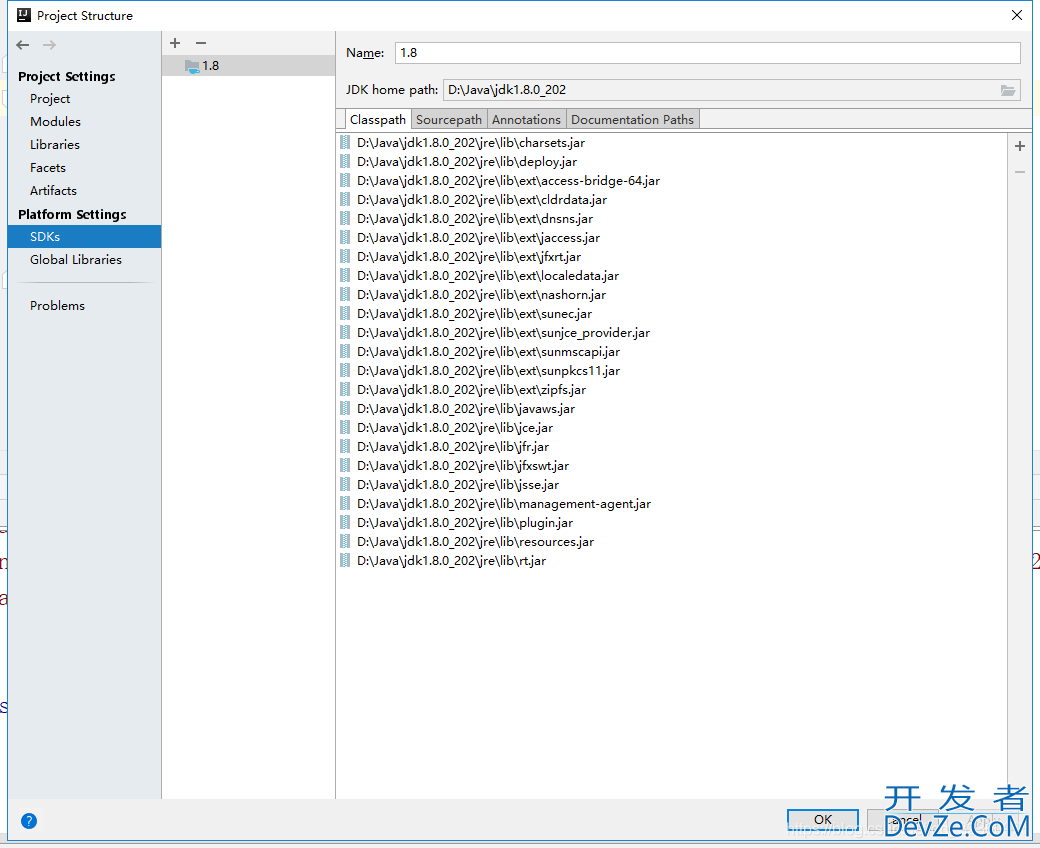Browse JDK home path folder icon
The height and width of the screenshot is (848, 1040).
point(1008,90)
